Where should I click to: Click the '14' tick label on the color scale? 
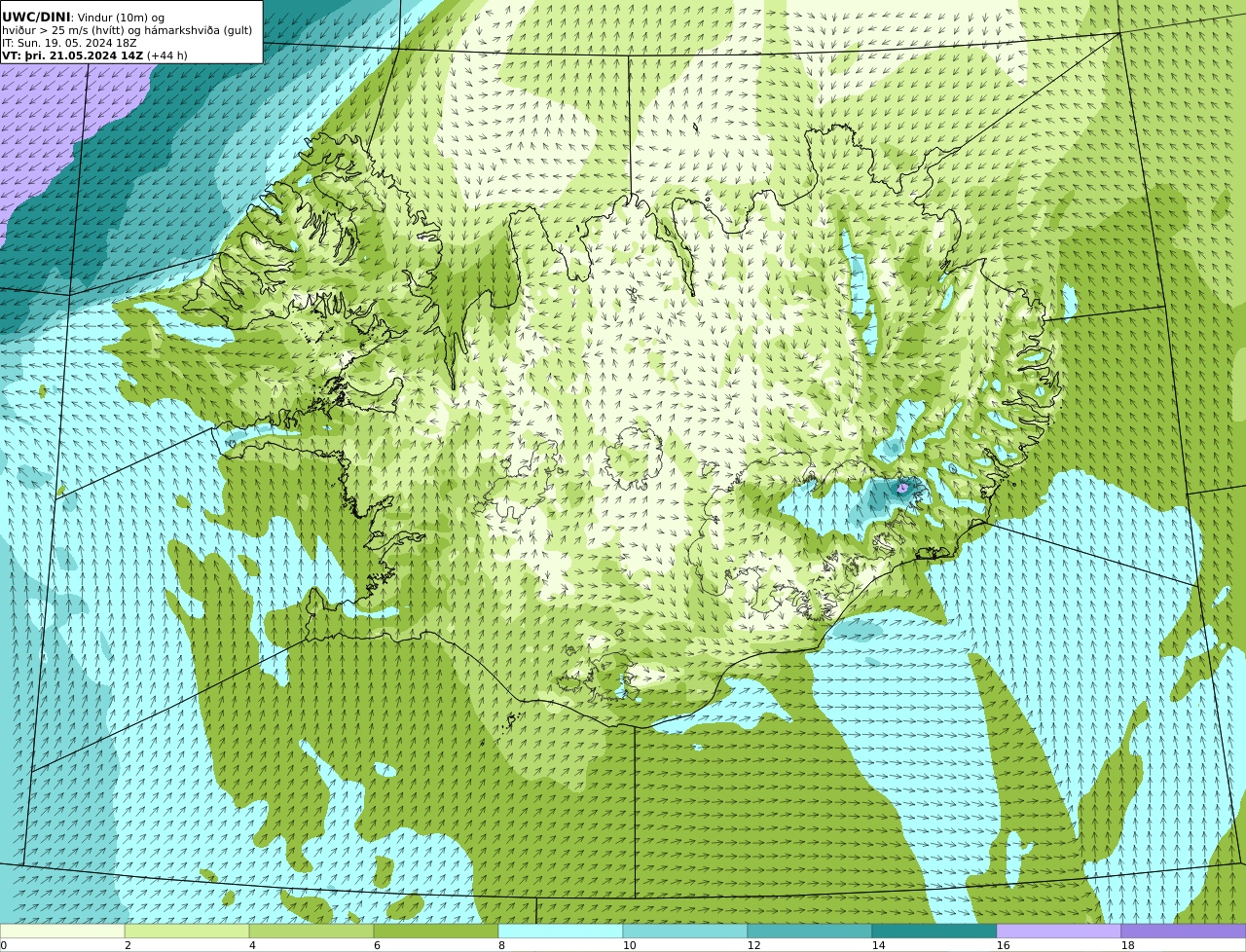(x=878, y=945)
